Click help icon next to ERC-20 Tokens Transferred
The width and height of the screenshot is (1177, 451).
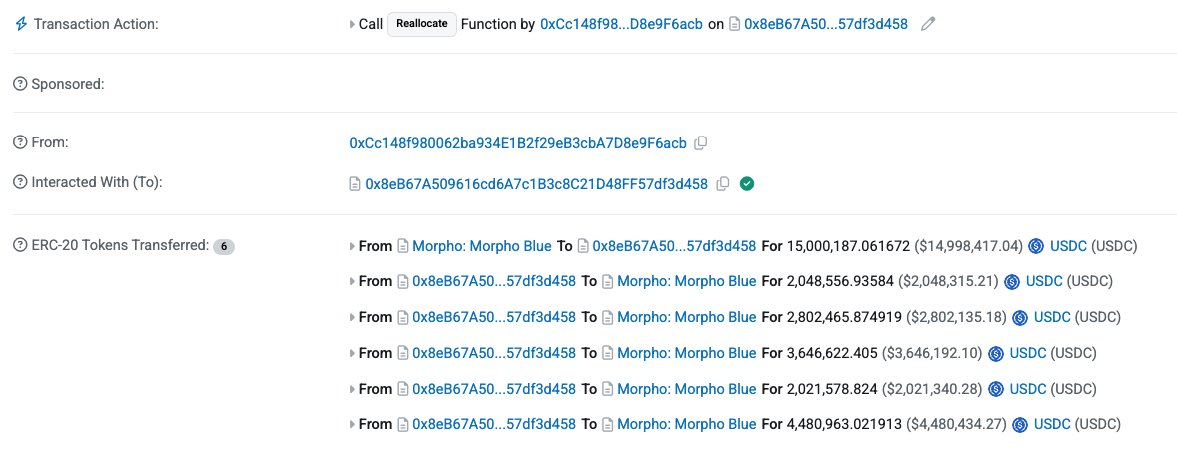(20, 245)
